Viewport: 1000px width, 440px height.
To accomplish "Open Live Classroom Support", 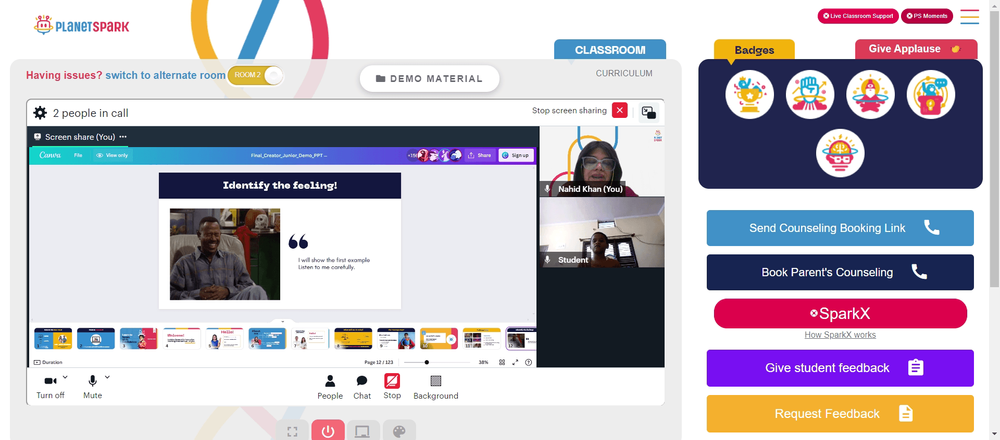I will coord(858,16).
